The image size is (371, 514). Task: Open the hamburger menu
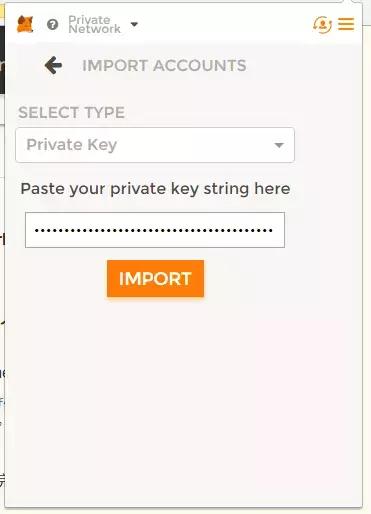click(346, 24)
